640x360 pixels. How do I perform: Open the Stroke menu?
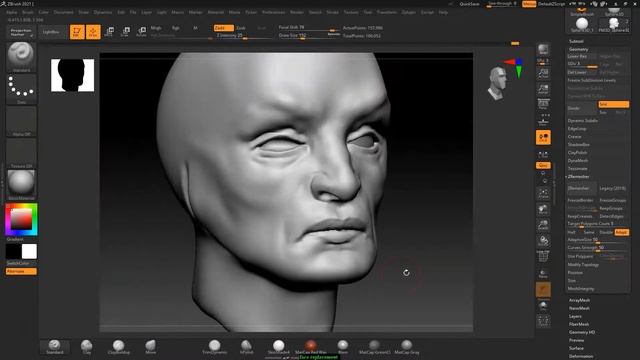pos(332,12)
